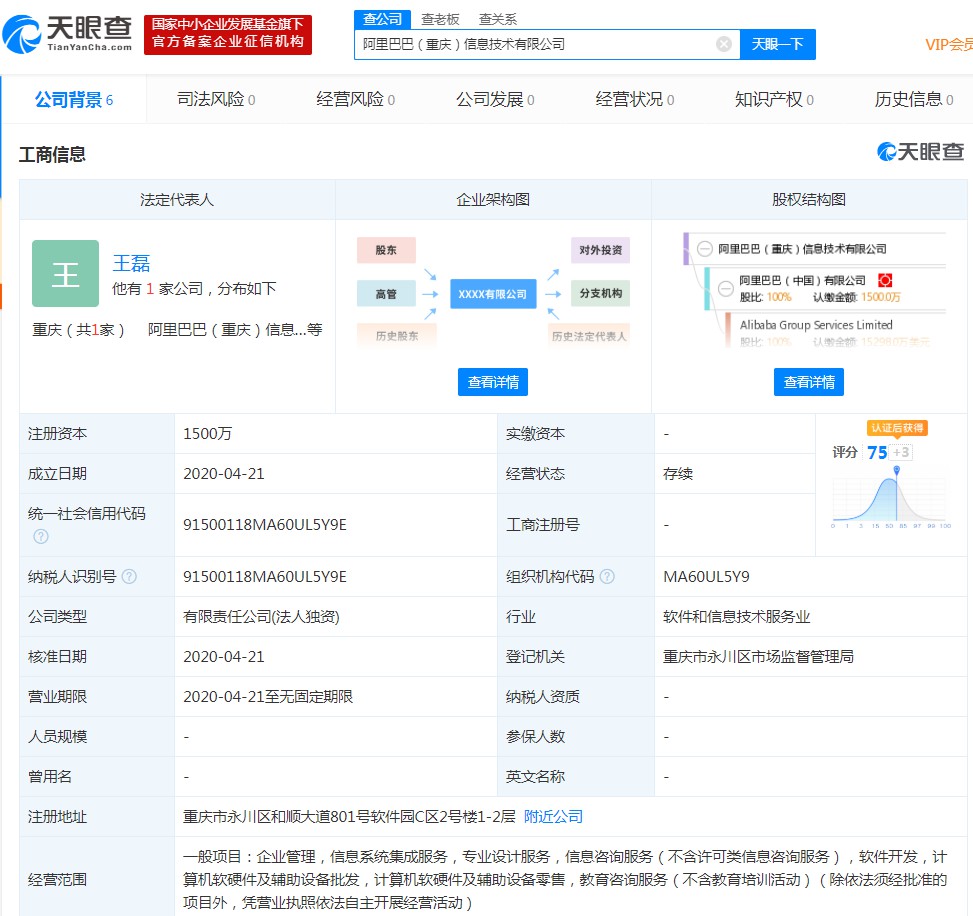Click 查看详情 under 企业架构图
The height and width of the screenshot is (916, 973).
pos(493,382)
